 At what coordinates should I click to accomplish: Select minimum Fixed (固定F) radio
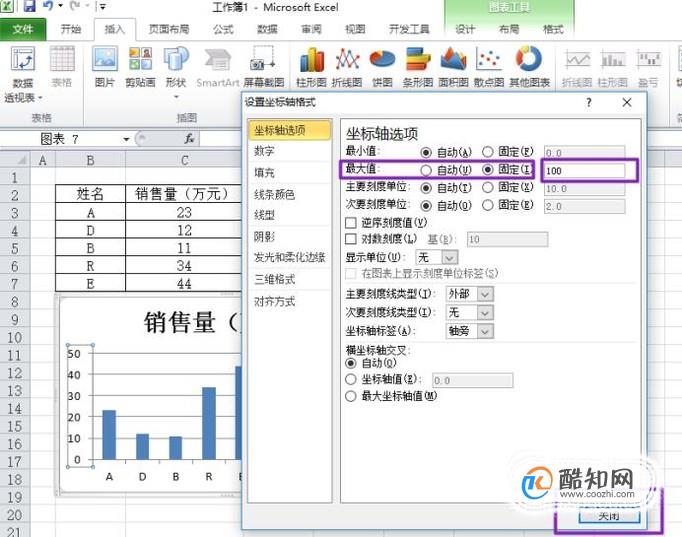click(488, 152)
